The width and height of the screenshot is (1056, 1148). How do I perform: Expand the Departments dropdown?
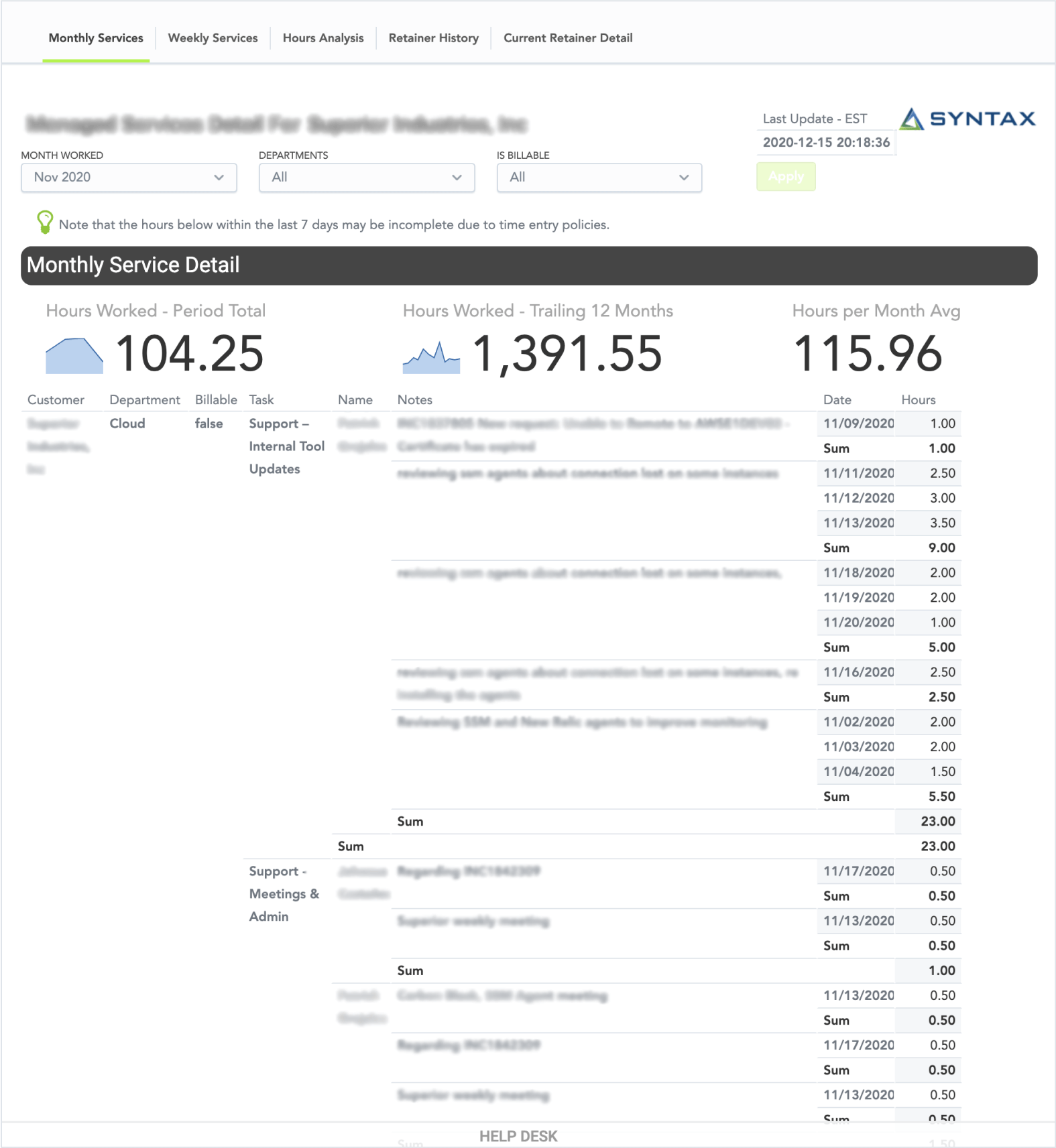[366, 178]
